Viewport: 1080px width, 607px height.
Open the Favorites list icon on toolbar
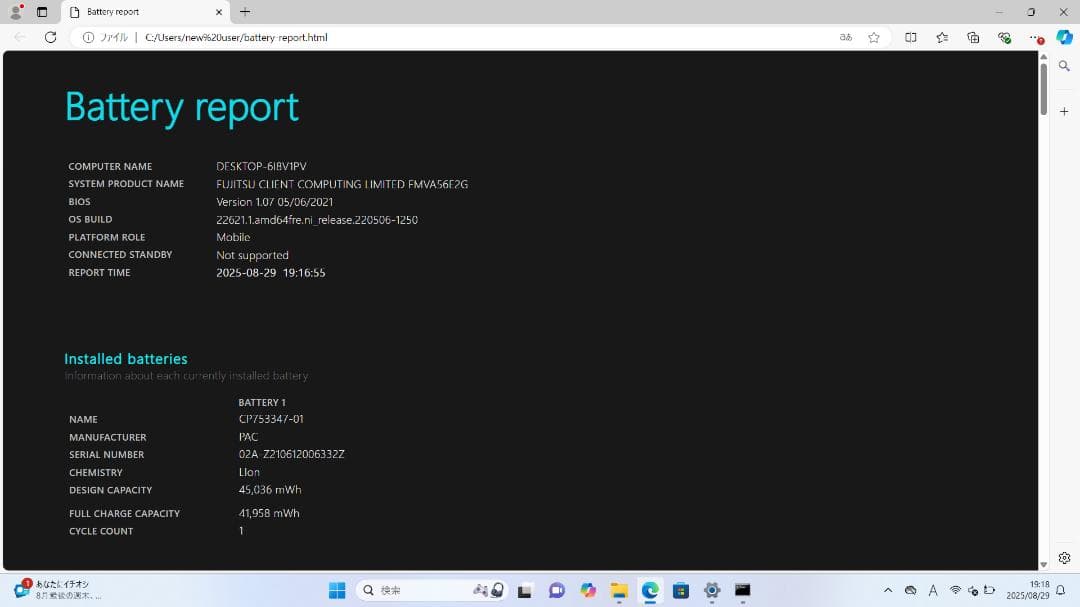(941, 37)
